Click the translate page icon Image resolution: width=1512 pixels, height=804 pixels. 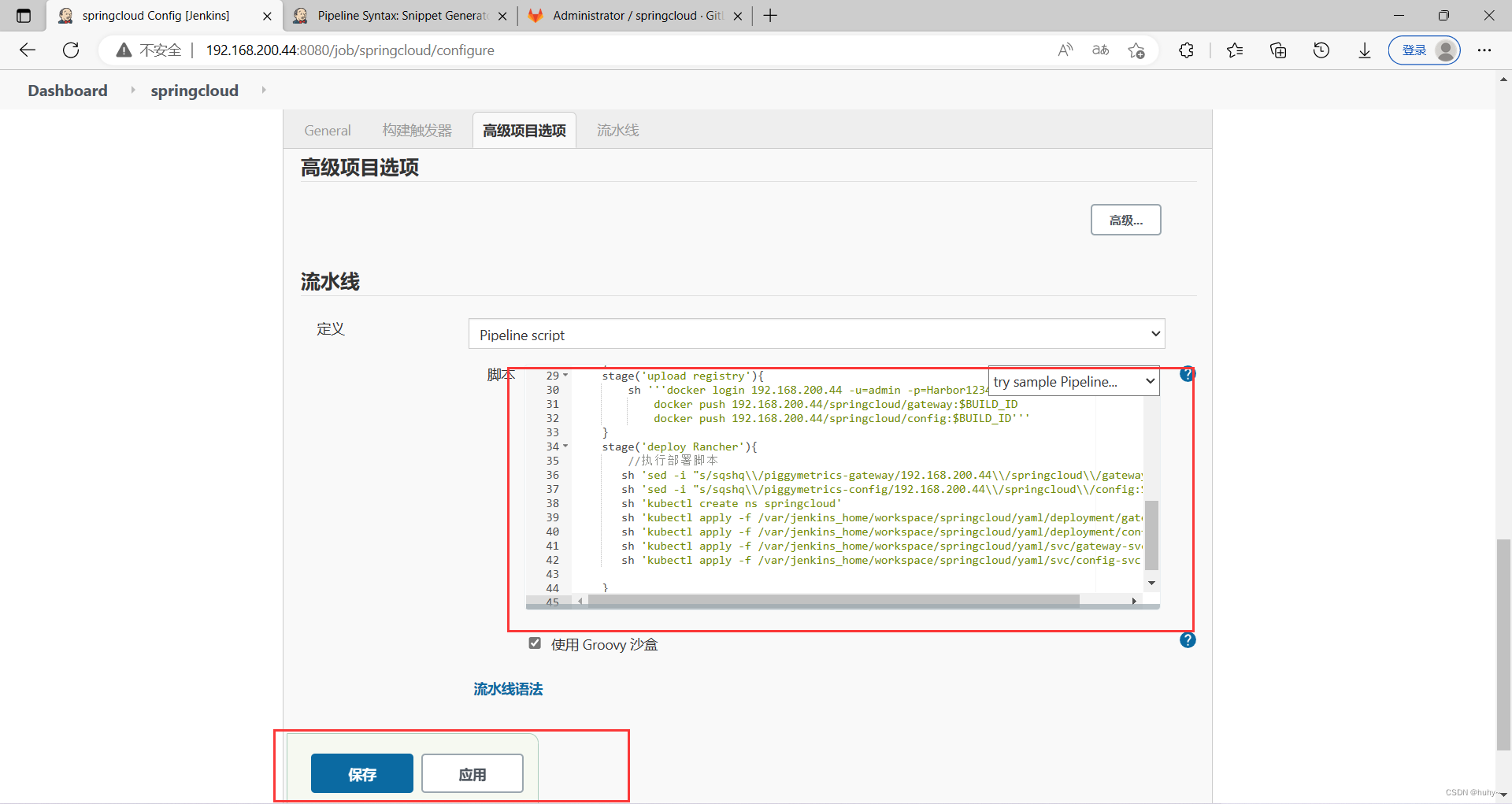(1101, 50)
